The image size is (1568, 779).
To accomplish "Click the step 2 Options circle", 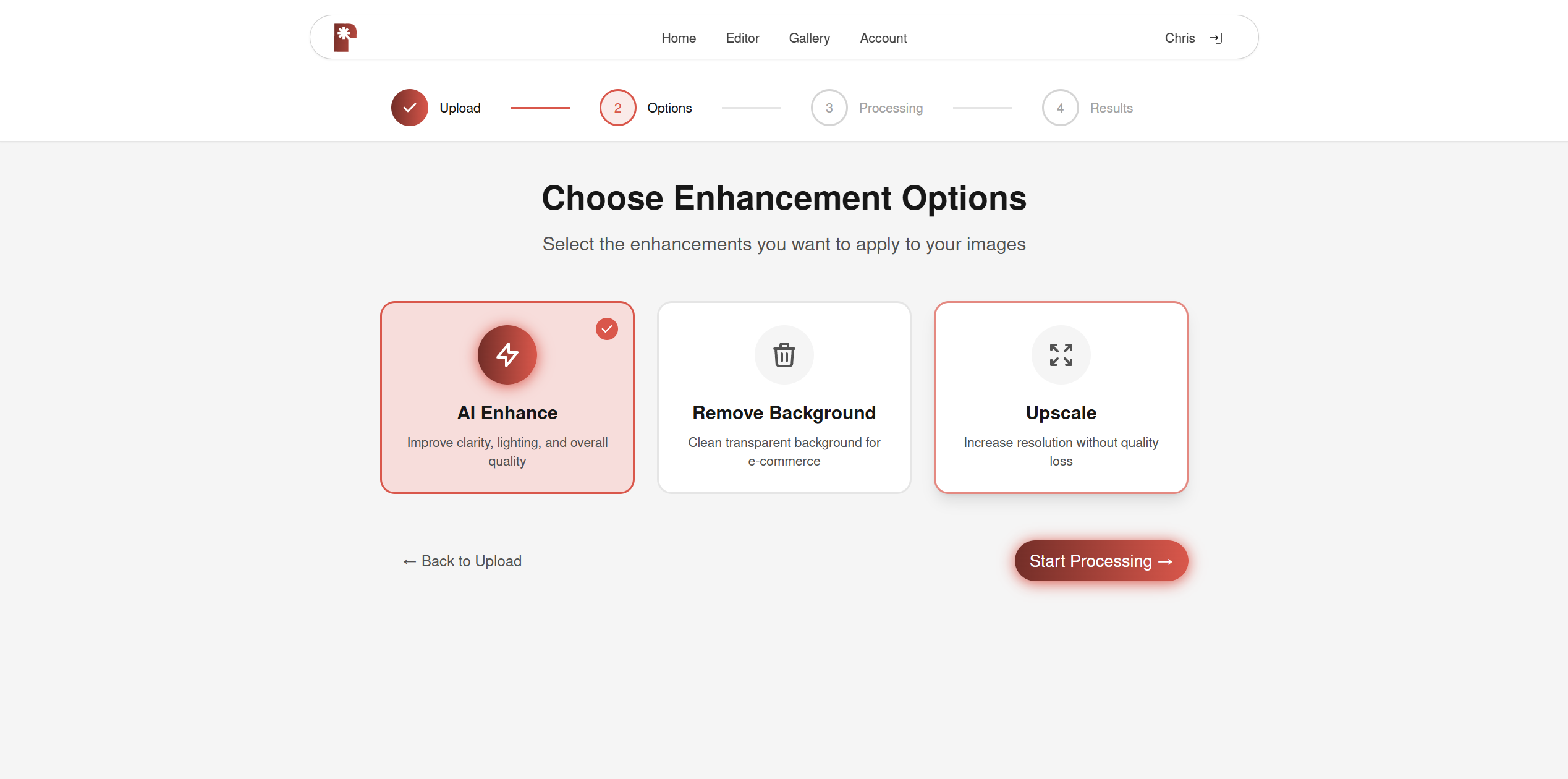I will point(617,108).
